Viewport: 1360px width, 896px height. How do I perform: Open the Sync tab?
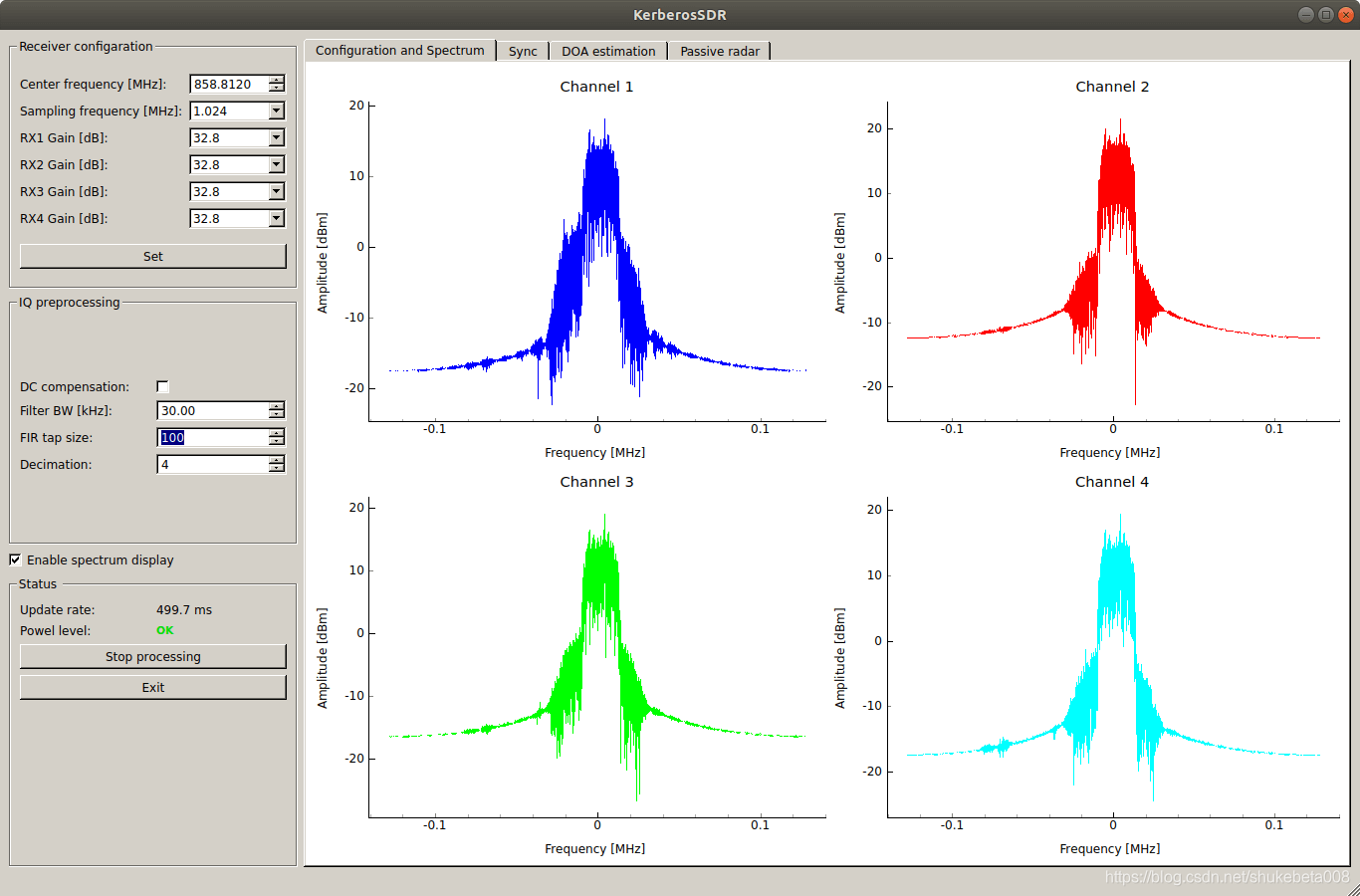pyautogui.click(x=523, y=52)
